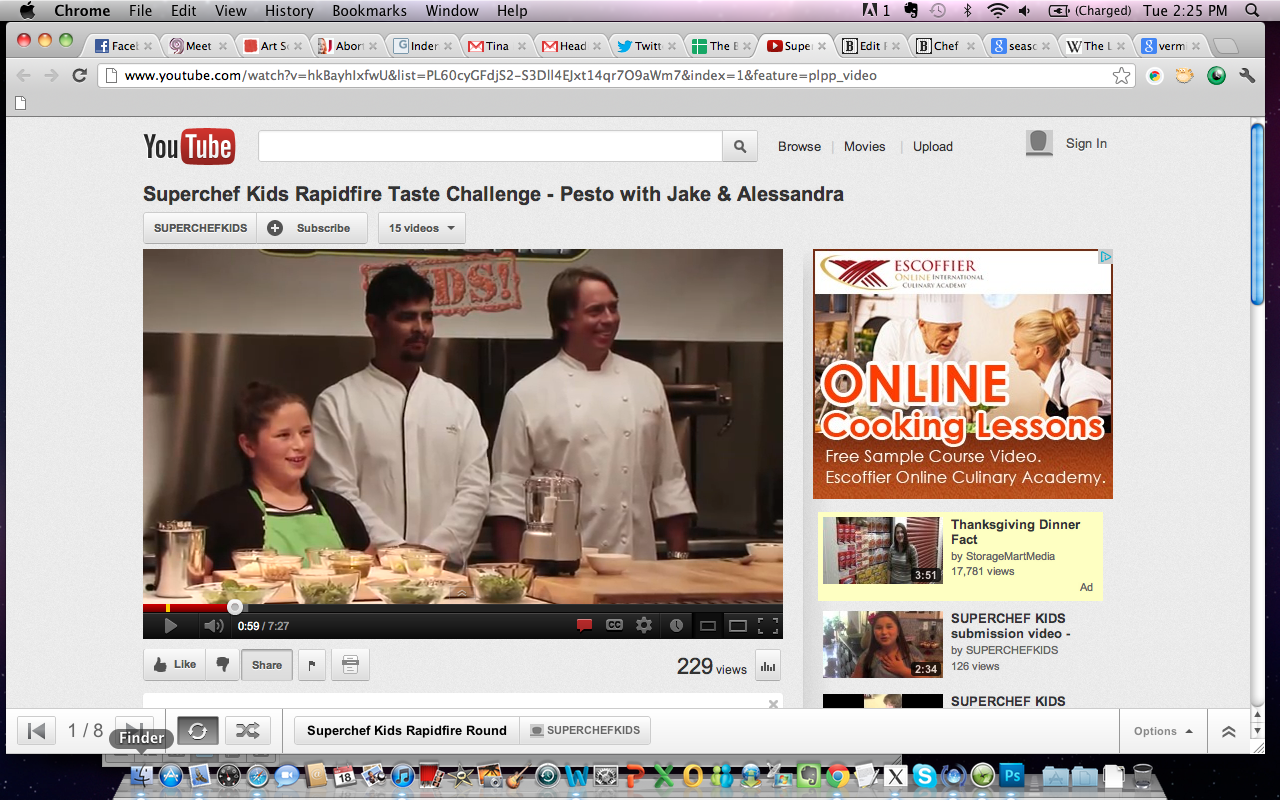Open the playlist Options menu

coord(1162,731)
